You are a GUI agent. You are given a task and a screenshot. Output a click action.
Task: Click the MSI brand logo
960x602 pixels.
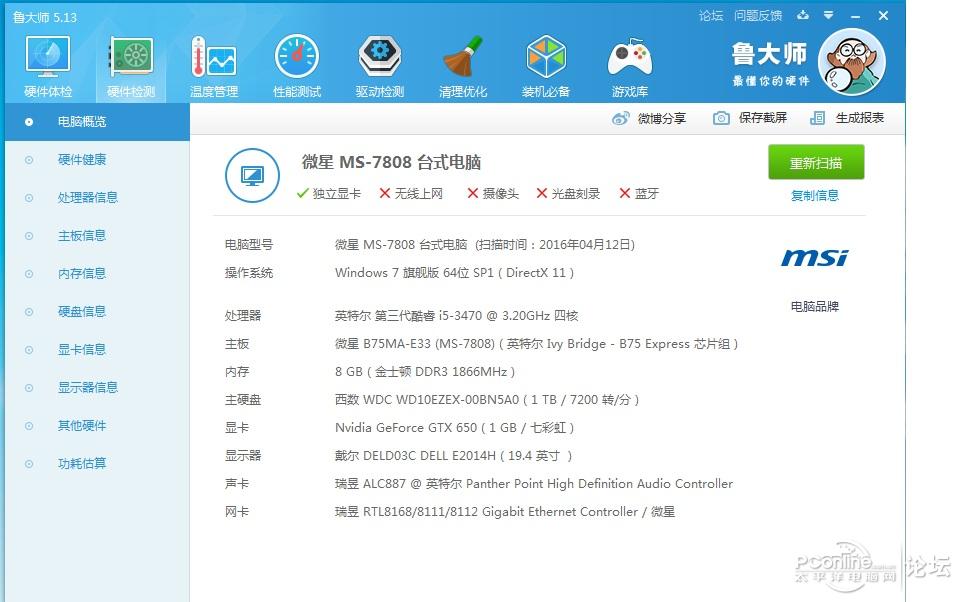pyautogui.click(x=815, y=257)
